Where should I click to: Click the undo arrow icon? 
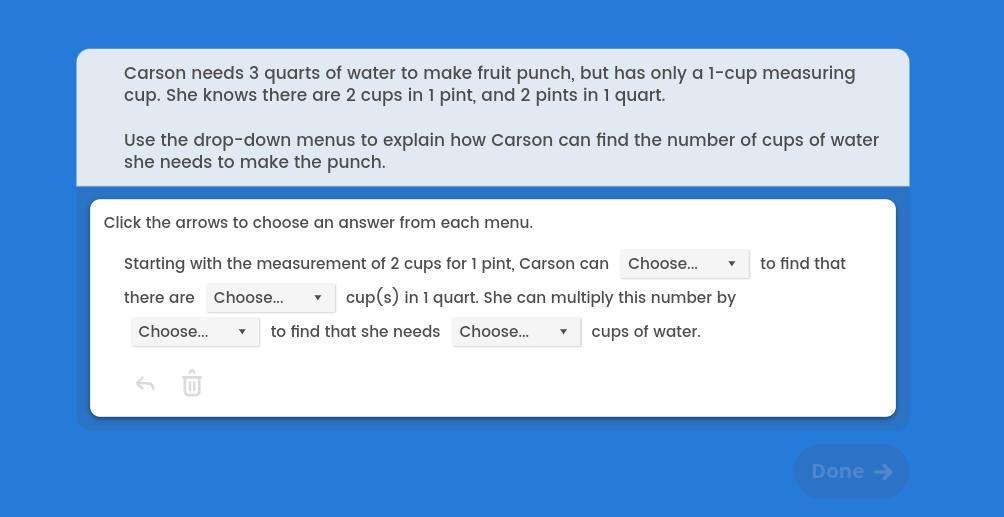coord(145,384)
